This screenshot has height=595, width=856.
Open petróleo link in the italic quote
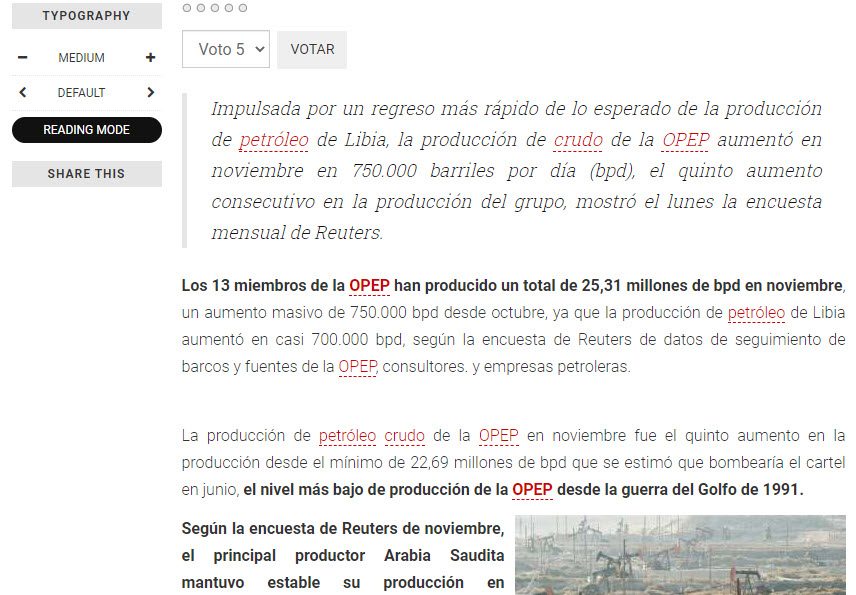coord(273,140)
